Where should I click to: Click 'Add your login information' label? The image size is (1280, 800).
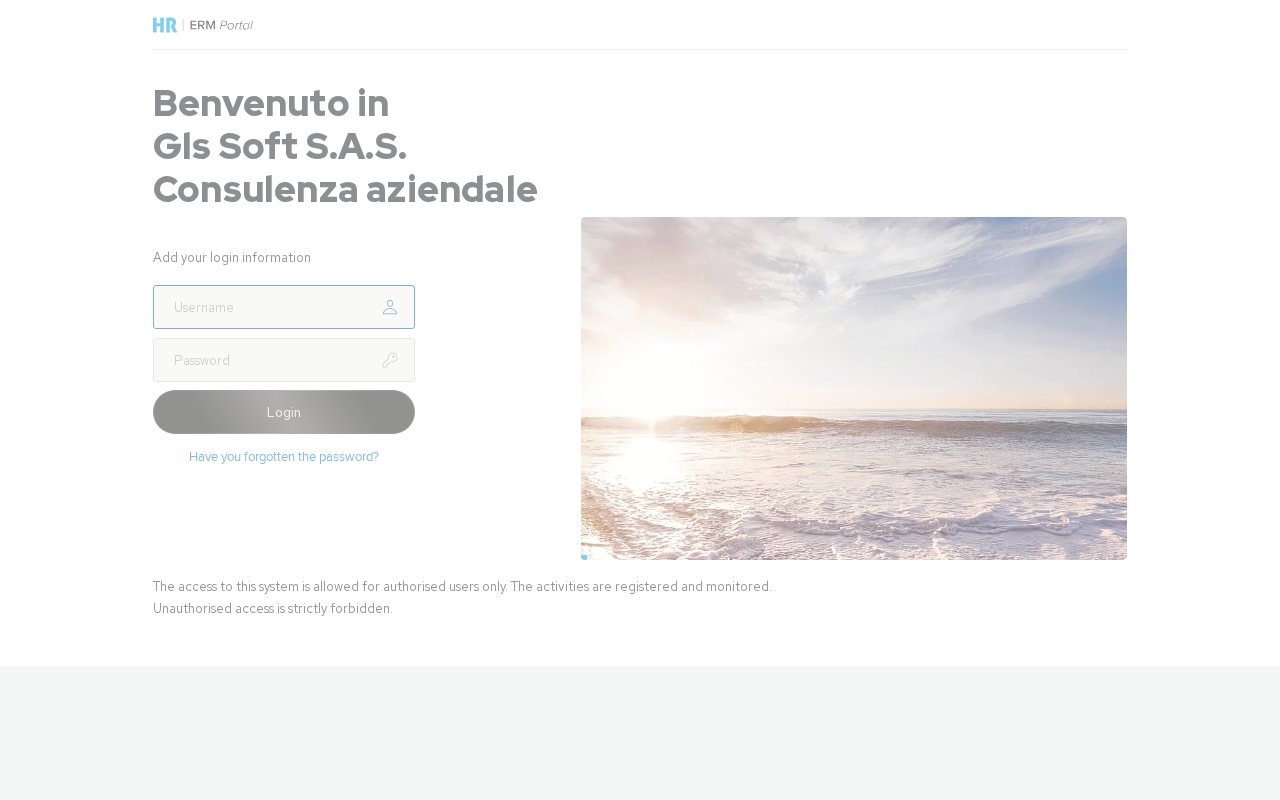click(x=232, y=257)
